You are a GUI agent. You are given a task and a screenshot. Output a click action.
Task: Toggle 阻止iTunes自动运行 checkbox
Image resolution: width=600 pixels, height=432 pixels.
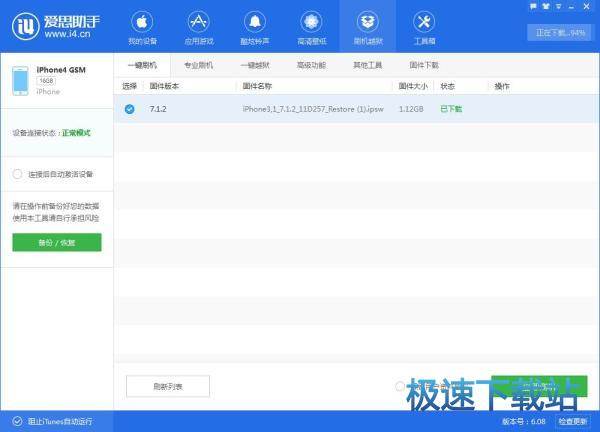[17, 421]
